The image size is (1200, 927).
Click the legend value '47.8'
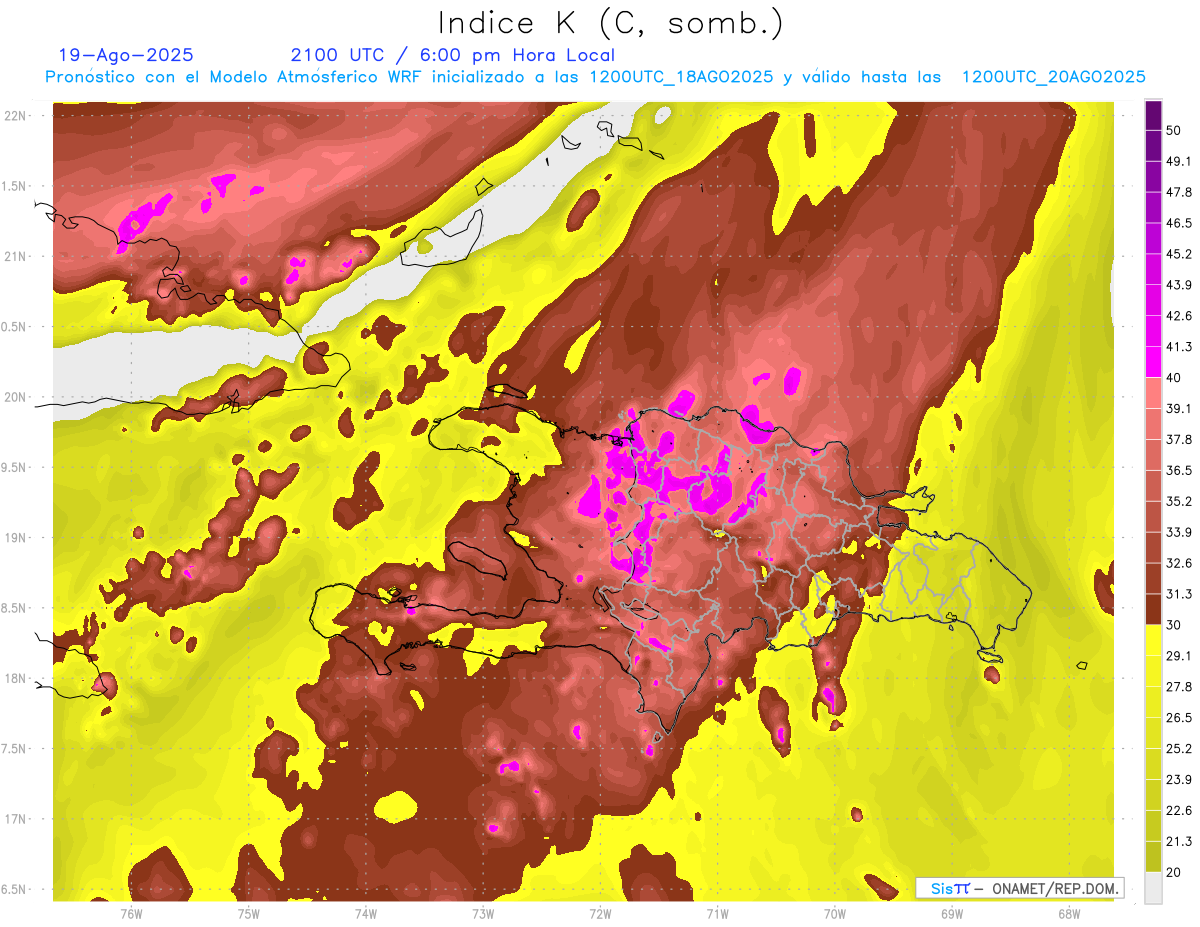pyautogui.click(x=1179, y=193)
